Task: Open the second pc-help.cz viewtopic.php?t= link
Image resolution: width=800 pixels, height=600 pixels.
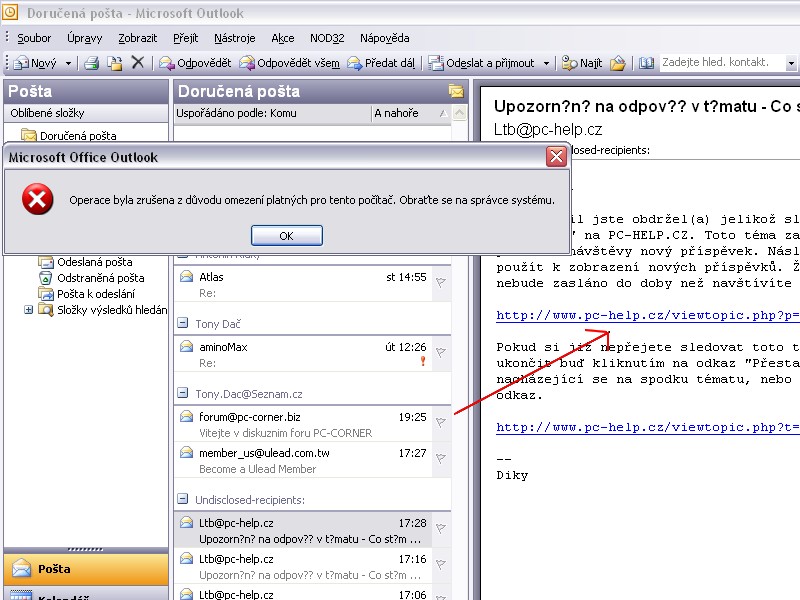Action: click(x=648, y=427)
